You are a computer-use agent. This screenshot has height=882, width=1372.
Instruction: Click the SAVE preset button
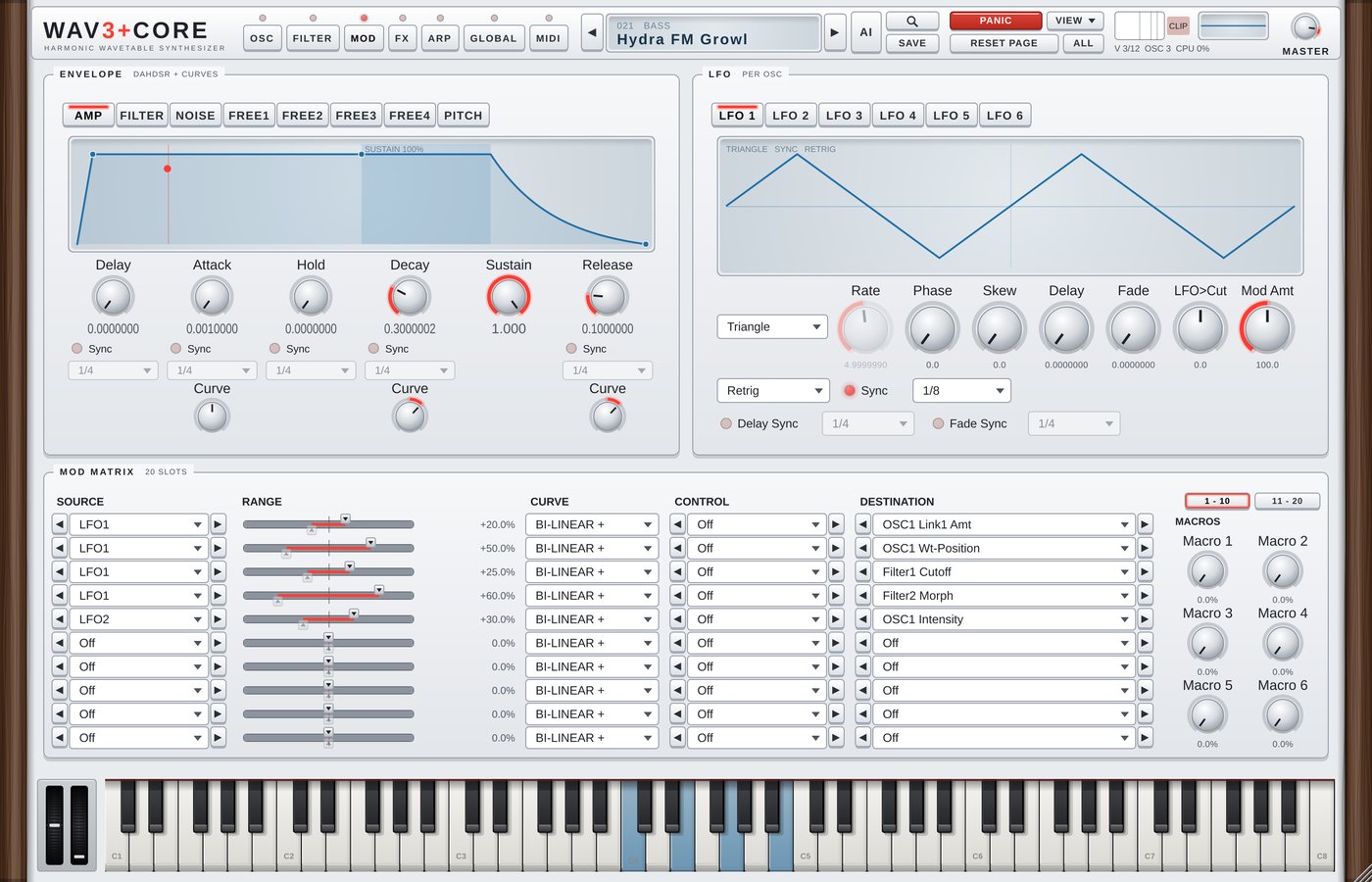912,43
